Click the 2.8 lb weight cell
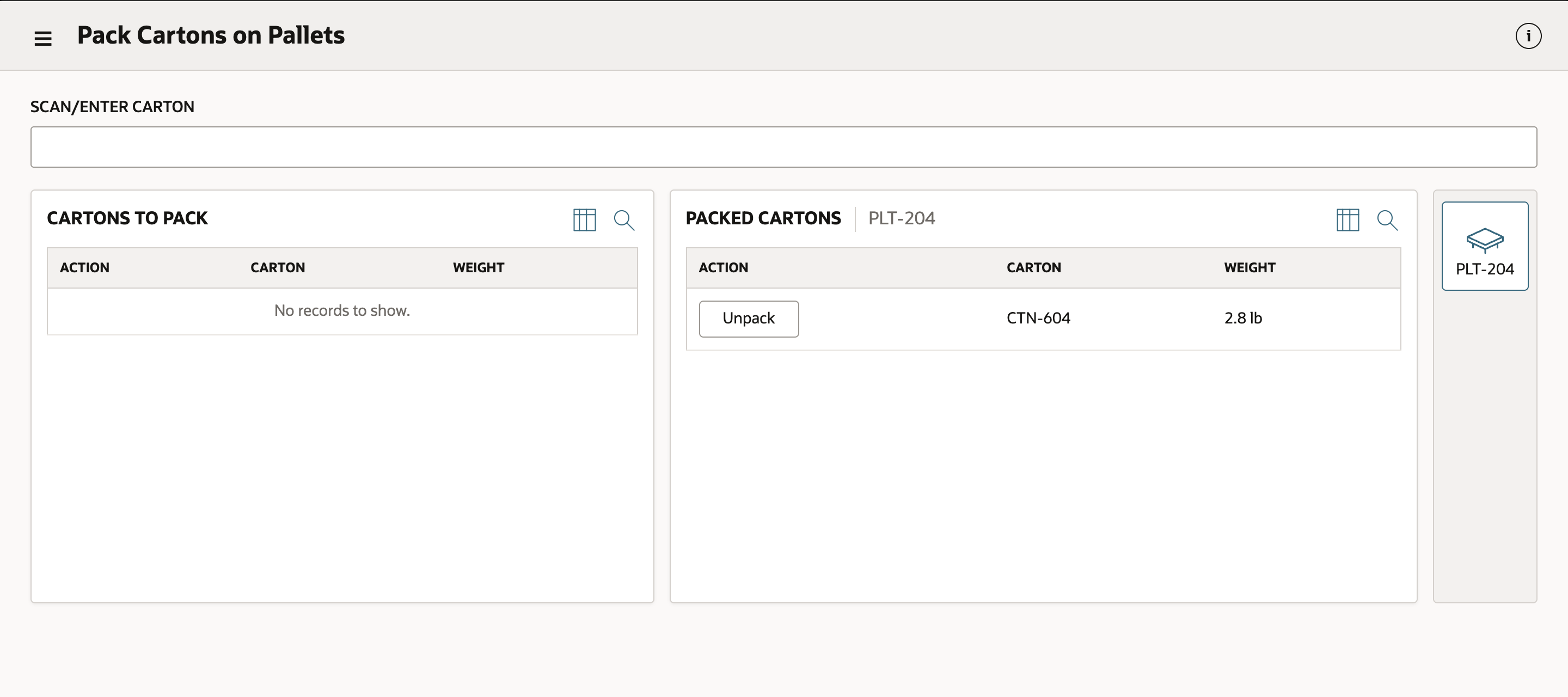The height and width of the screenshot is (697, 1568). tap(1243, 319)
